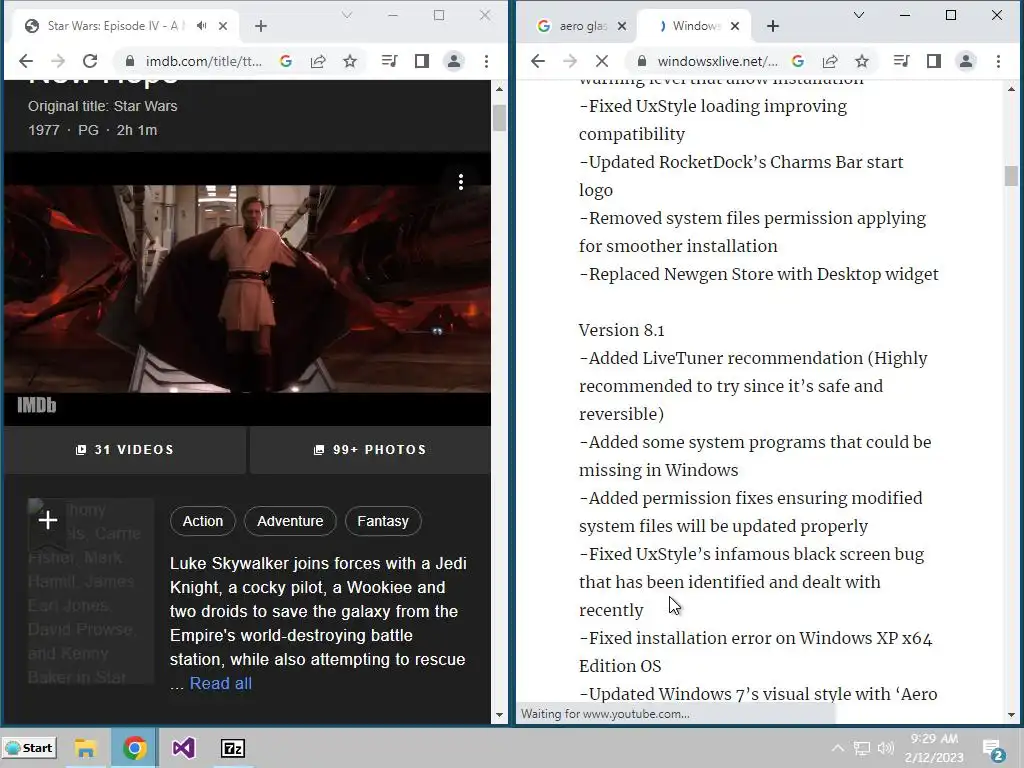Show hidden tray icons chevron
This screenshot has height=768, width=1024.
838,748
